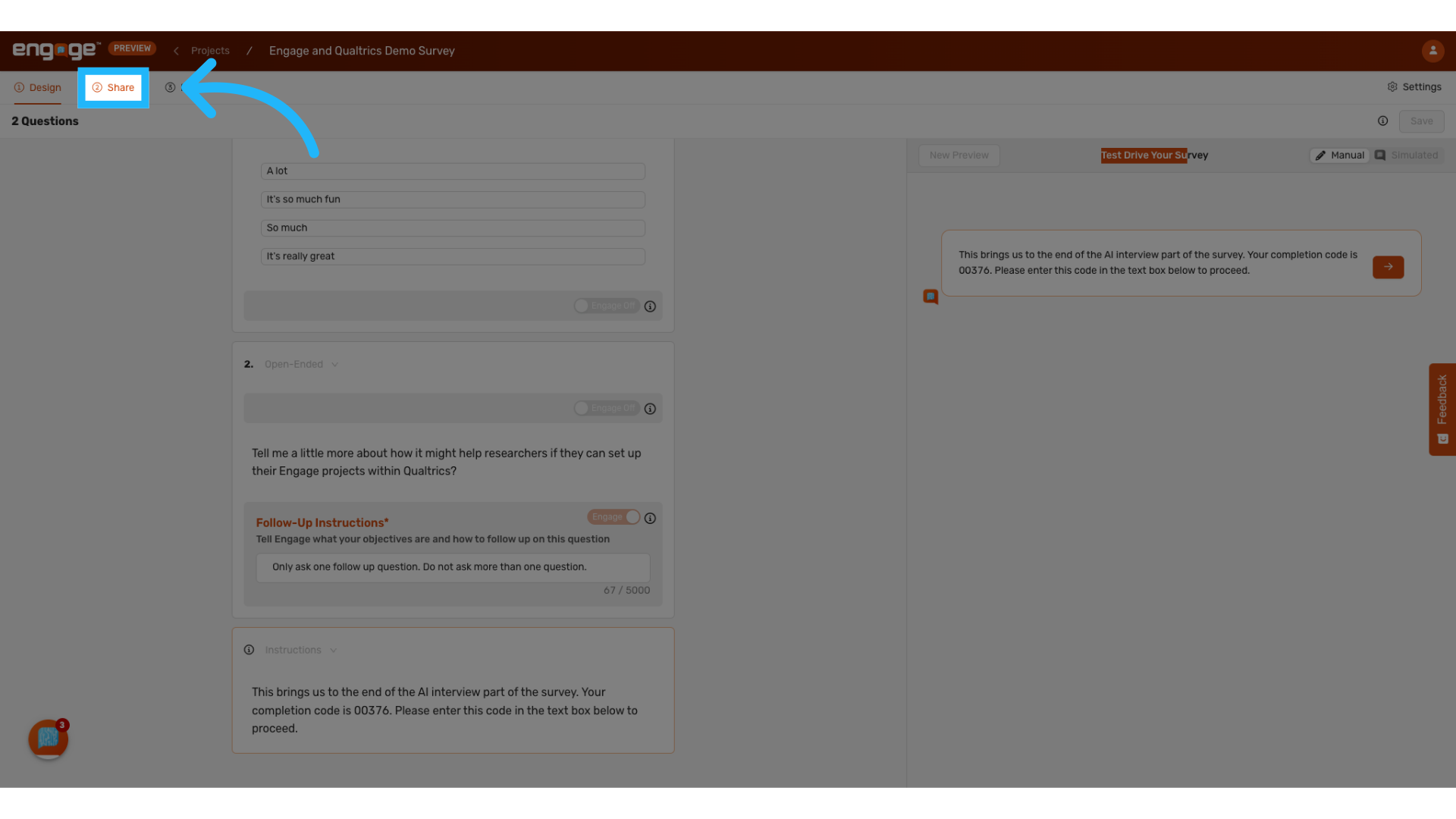This screenshot has width=1456, height=819.
Task: Click the Save button
Action: click(1422, 121)
